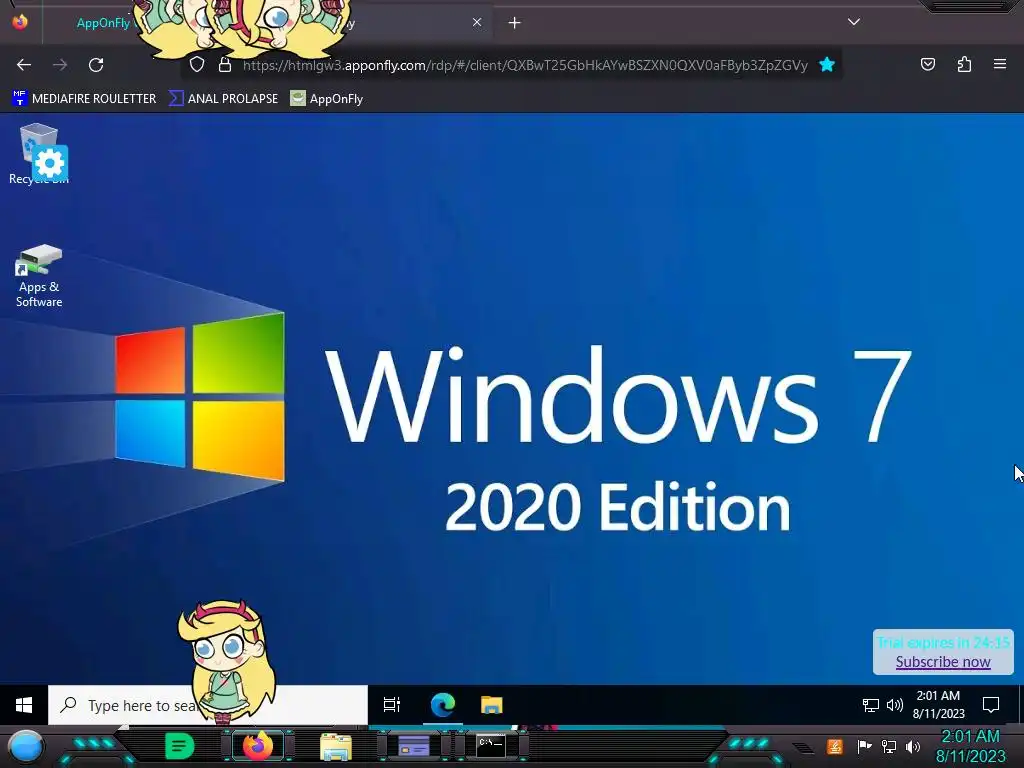Expand the list-all-tabs dropdown arrow
1024x768 pixels.
[854, 22]
